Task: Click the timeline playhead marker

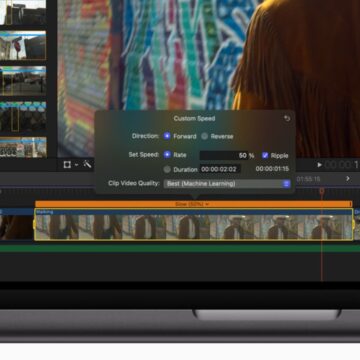Action: tap(322, 191)
